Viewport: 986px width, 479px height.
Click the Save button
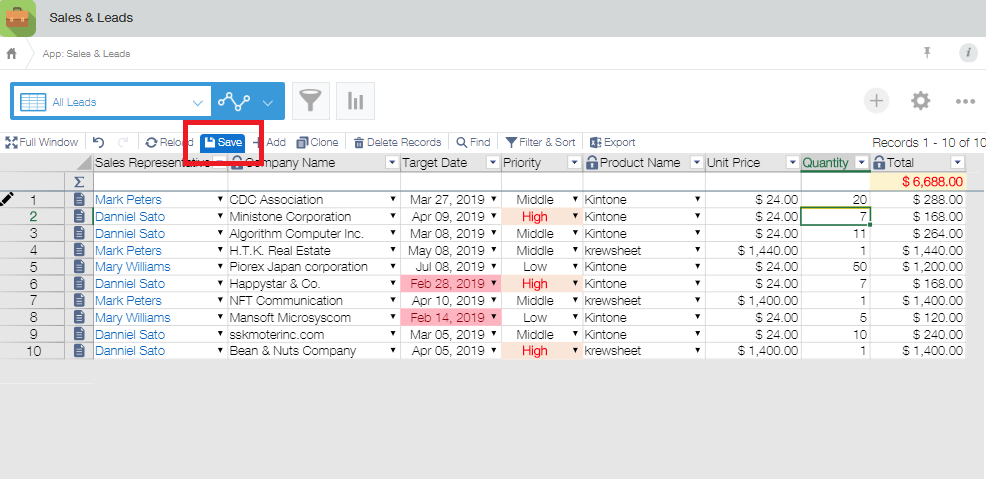222,142
